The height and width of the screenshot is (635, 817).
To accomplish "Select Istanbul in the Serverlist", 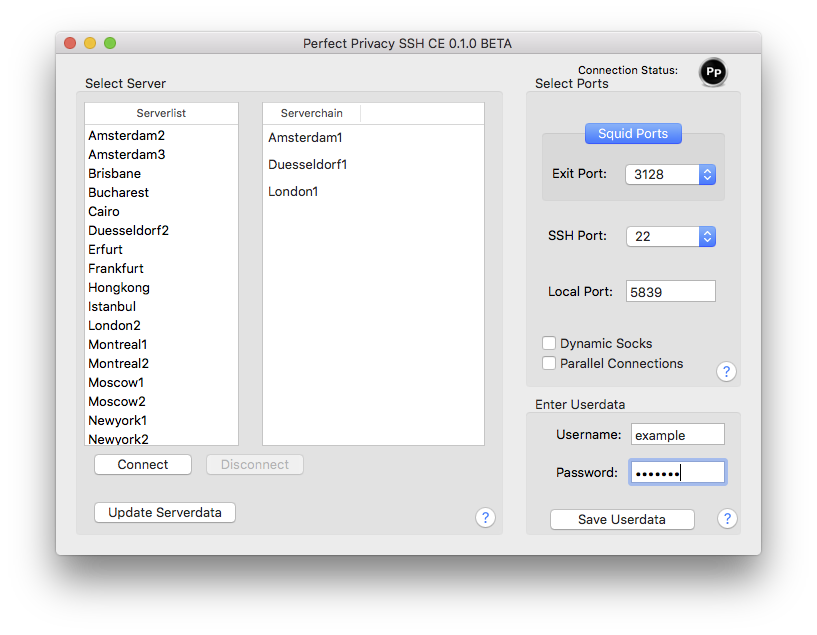I will tap(162, 306).
